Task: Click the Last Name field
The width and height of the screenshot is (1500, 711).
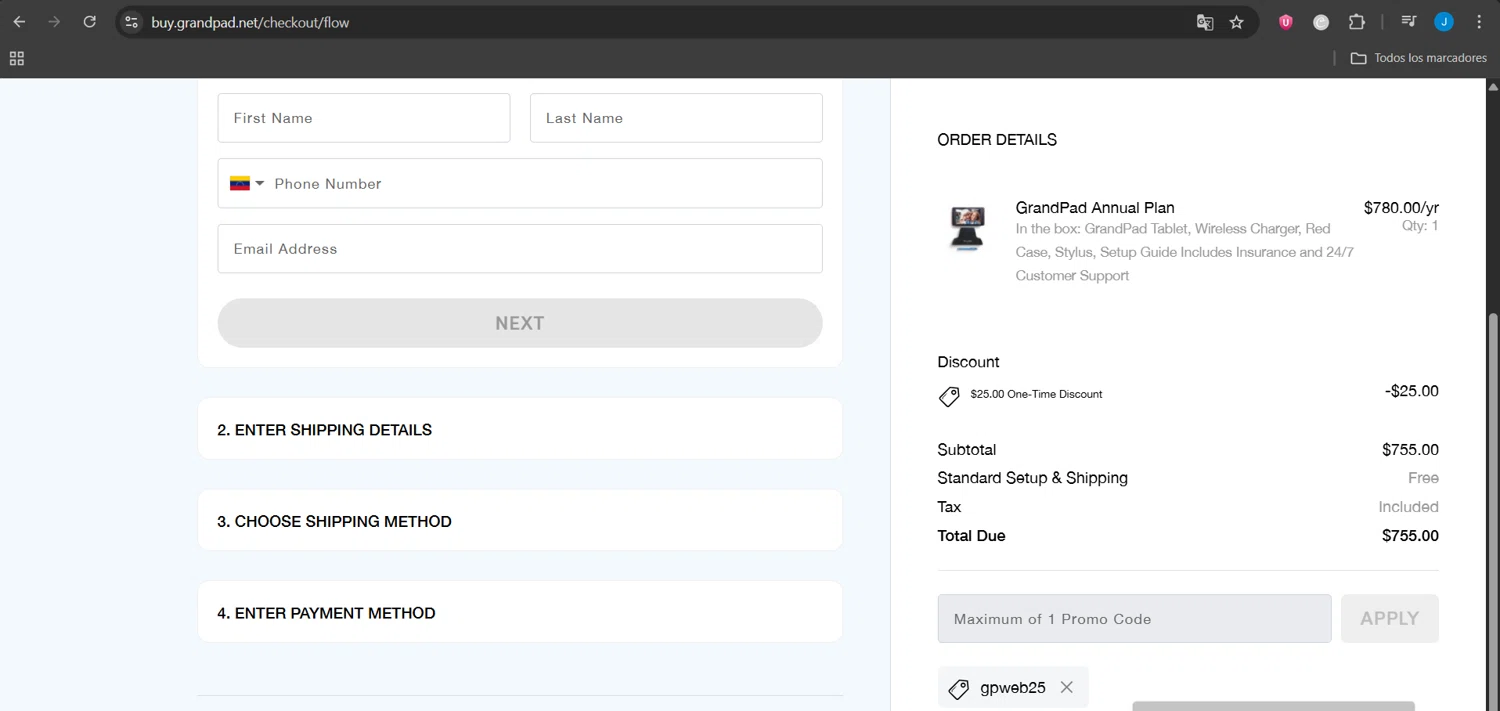Action: pos(676,118)
